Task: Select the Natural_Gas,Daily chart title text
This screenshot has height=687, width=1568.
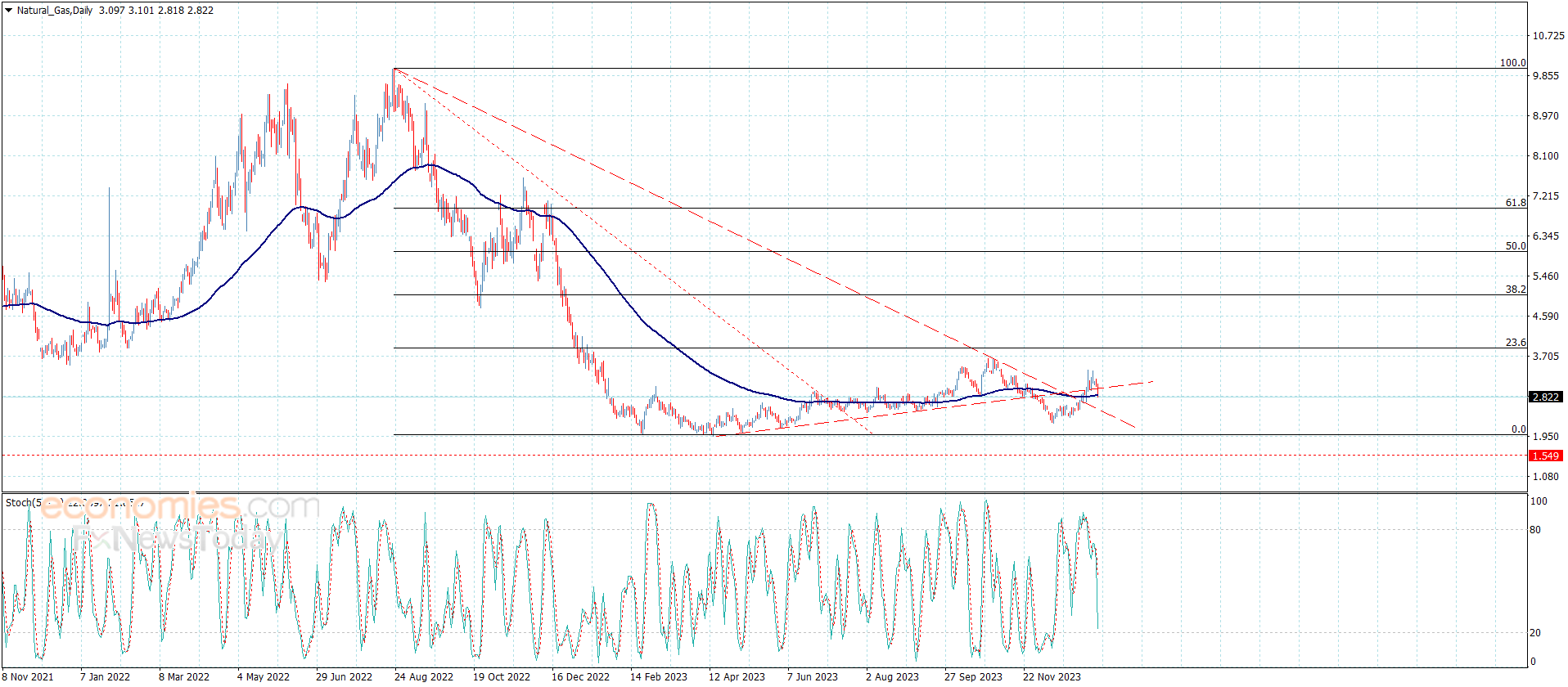Action: point(55,11)
